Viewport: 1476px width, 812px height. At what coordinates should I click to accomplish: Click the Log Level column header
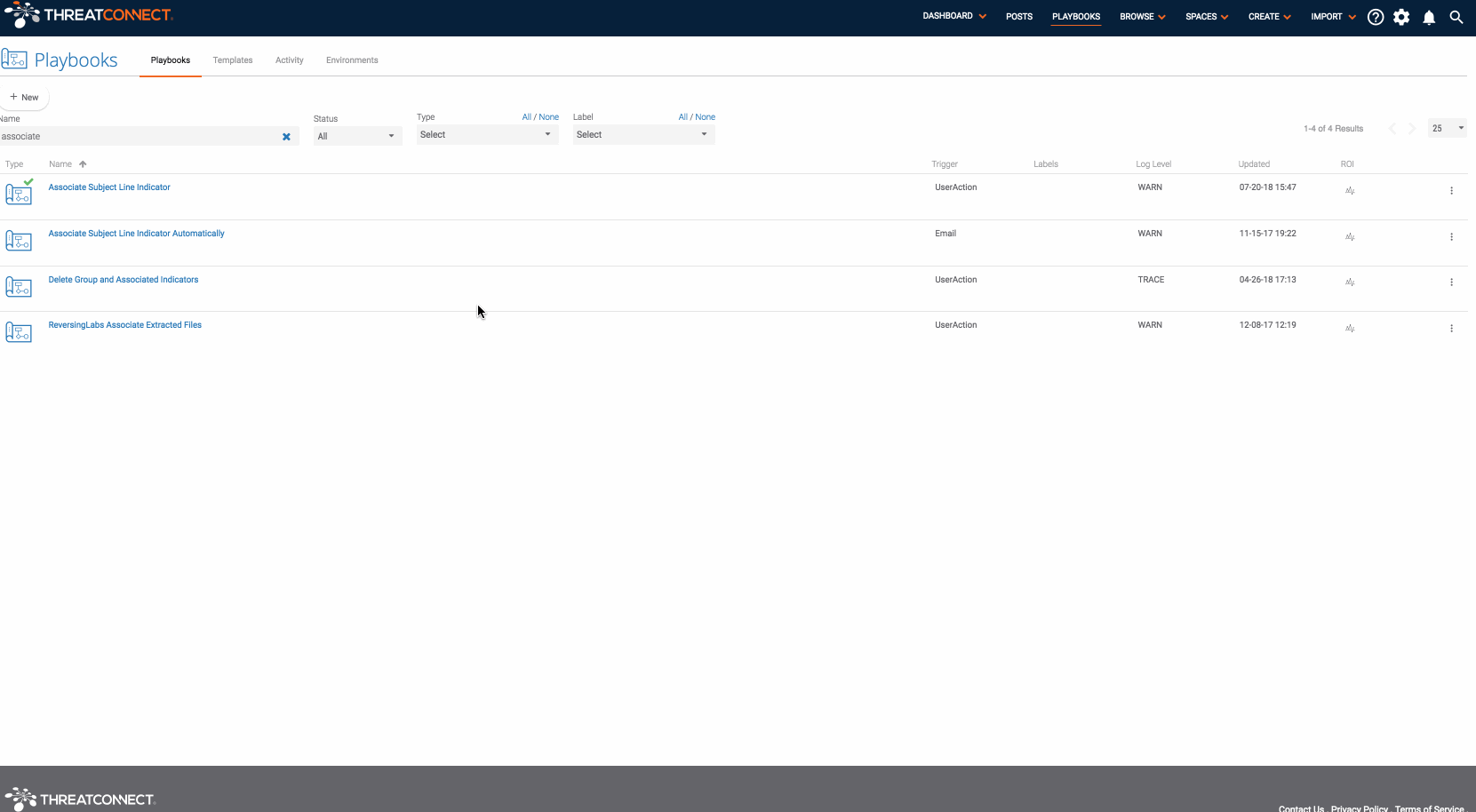tap(1153, 164)
